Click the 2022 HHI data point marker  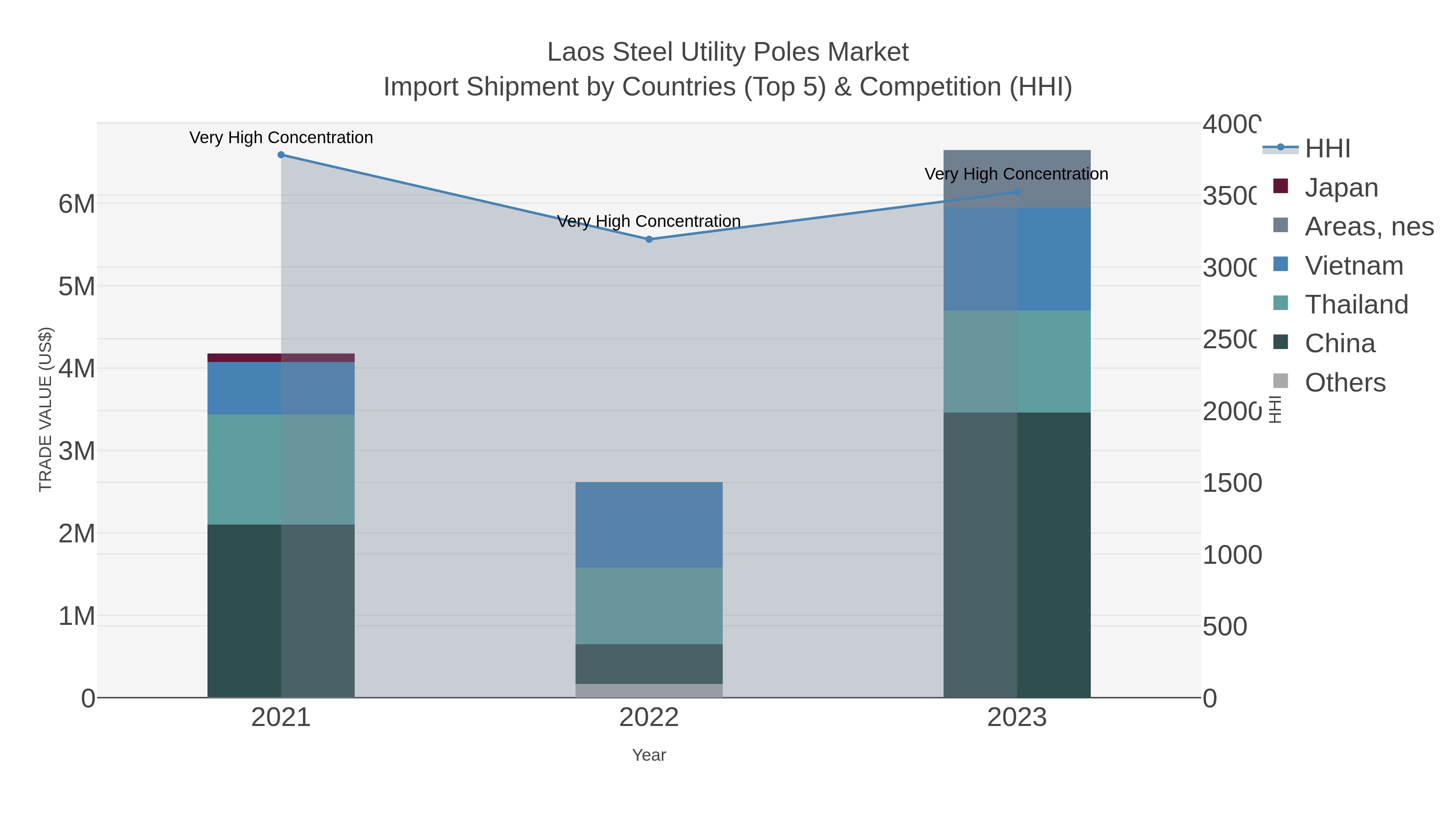(649, 240)
